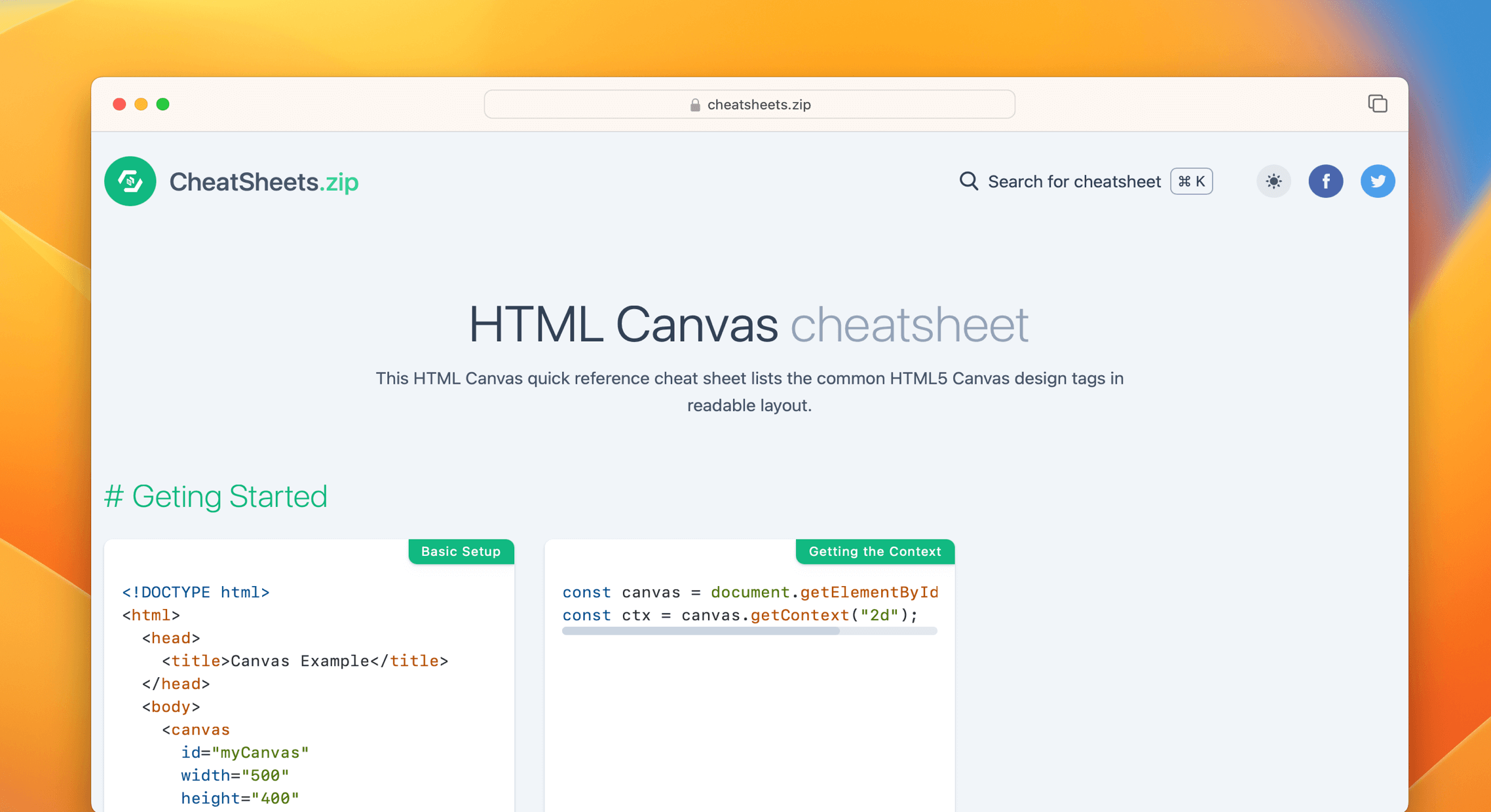Open the Twitter share icon
Viewport: 1491px width, 812px height.
pos(1377,181)
